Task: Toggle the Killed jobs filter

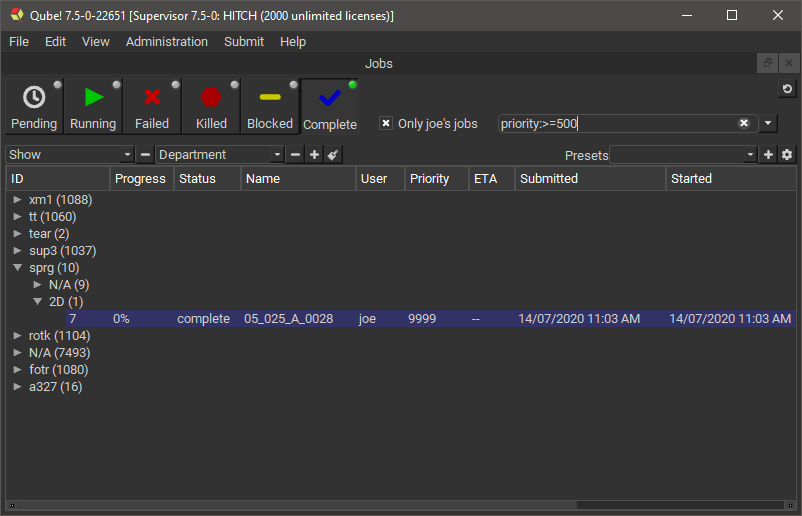Action: click(211, 106)
